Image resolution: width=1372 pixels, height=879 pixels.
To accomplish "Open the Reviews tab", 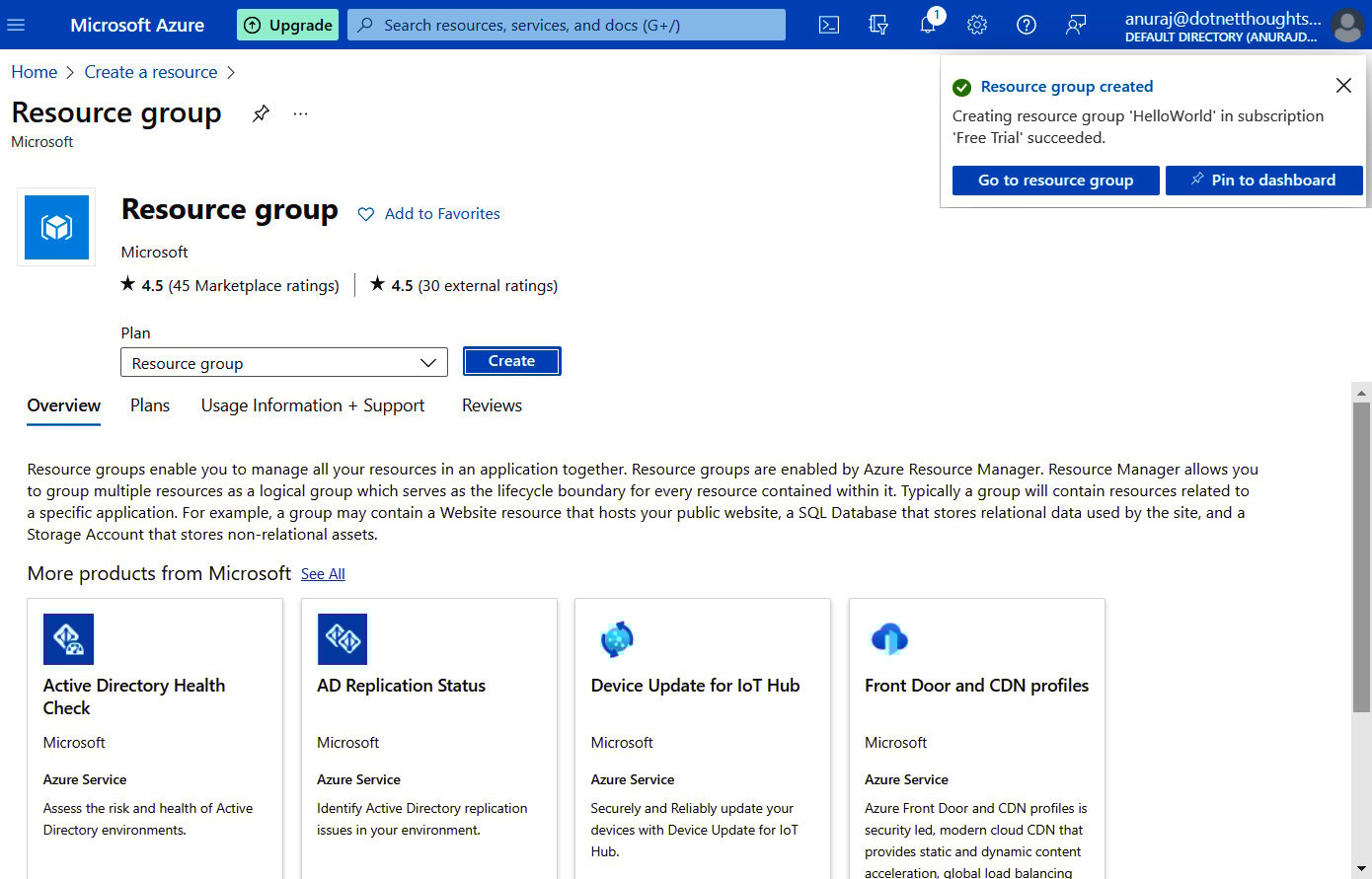I will pyautogui.click(x=492, y=405).
